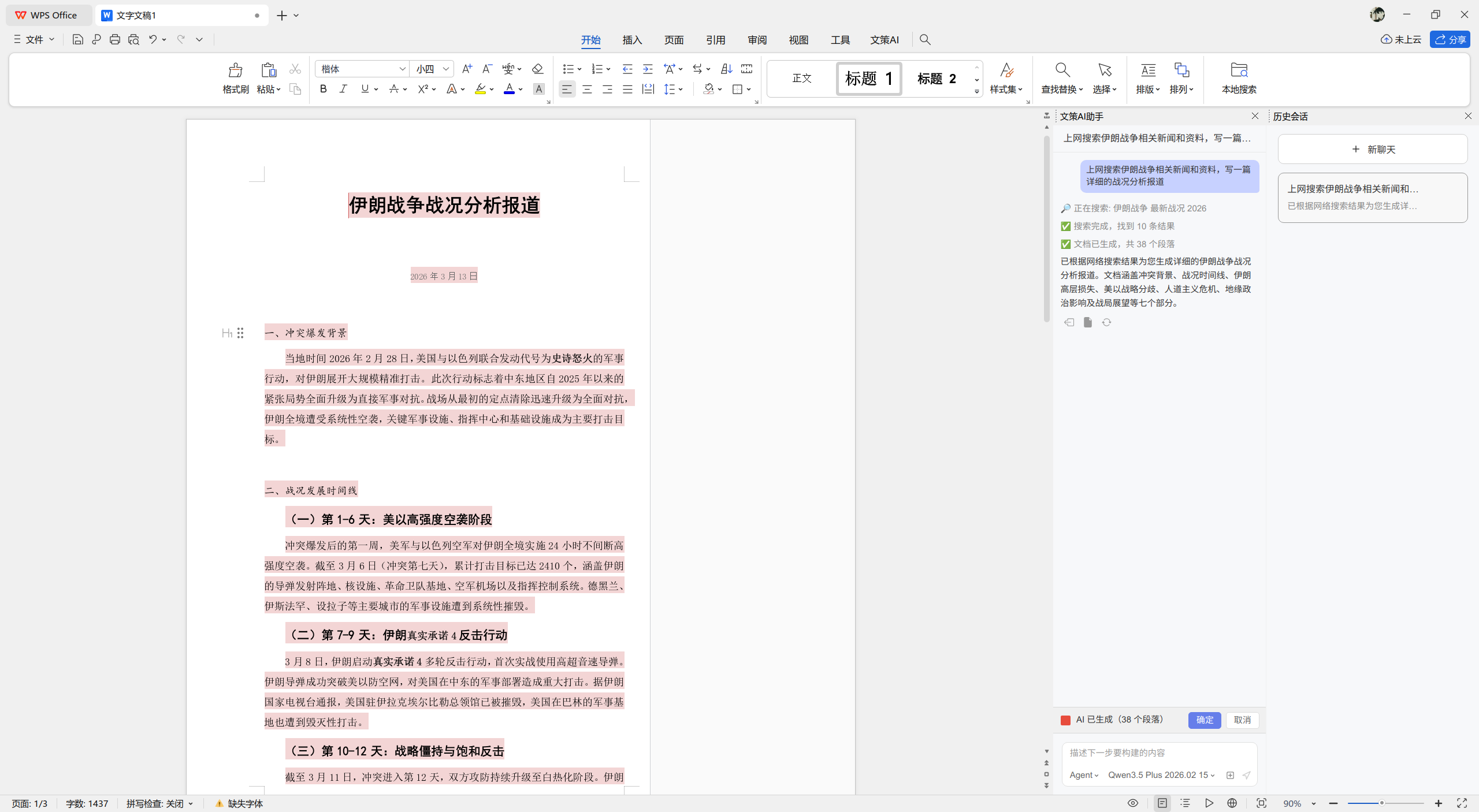Image resolution: width=1479 pixels, height=812 pixels.
Task: Click the clear formatting eraser icon
Action: pos(537,69)
